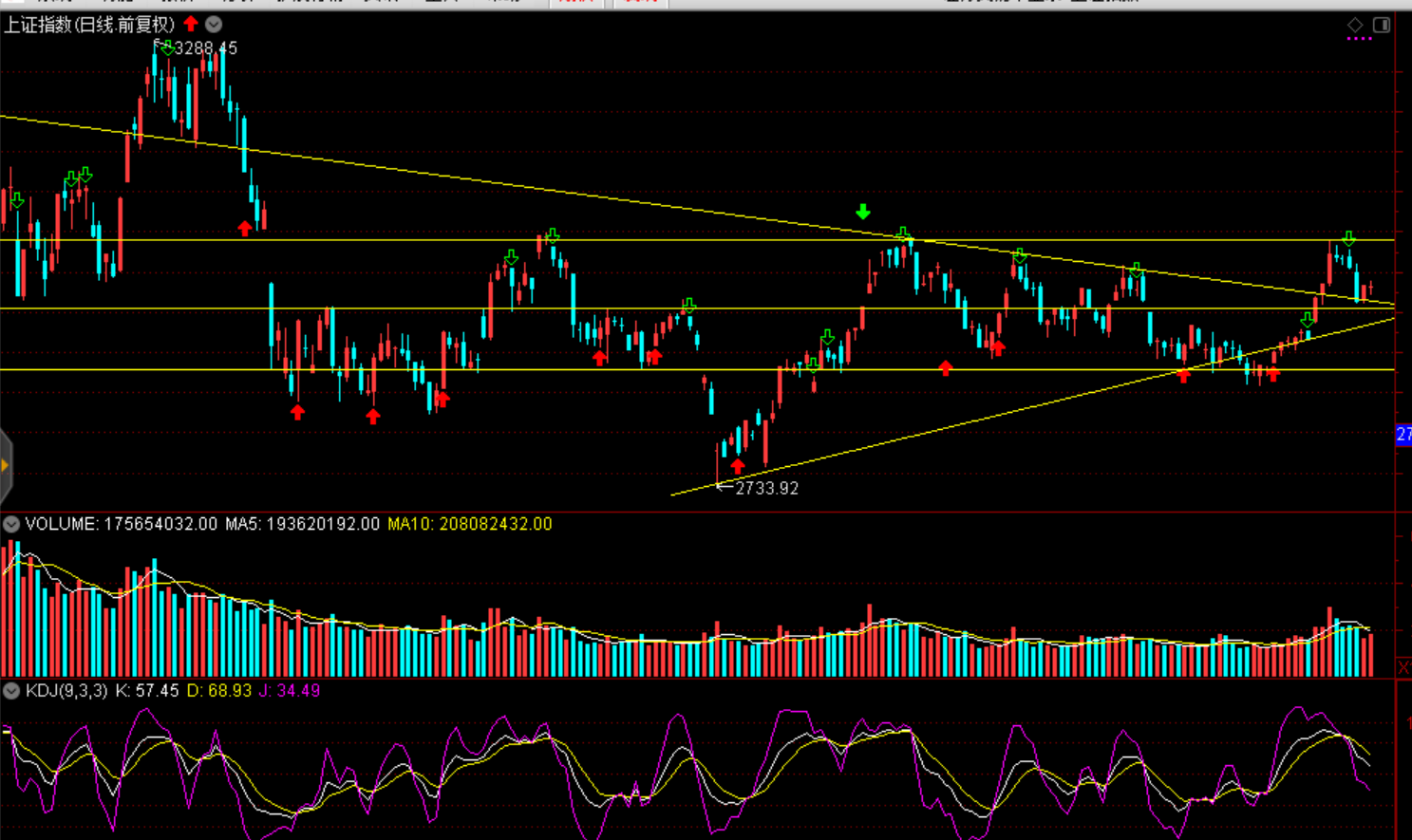This screenshot has height=840, width=1412.
Task: Click the solid green down arrow signal
Action: click(x=862, y=212)
